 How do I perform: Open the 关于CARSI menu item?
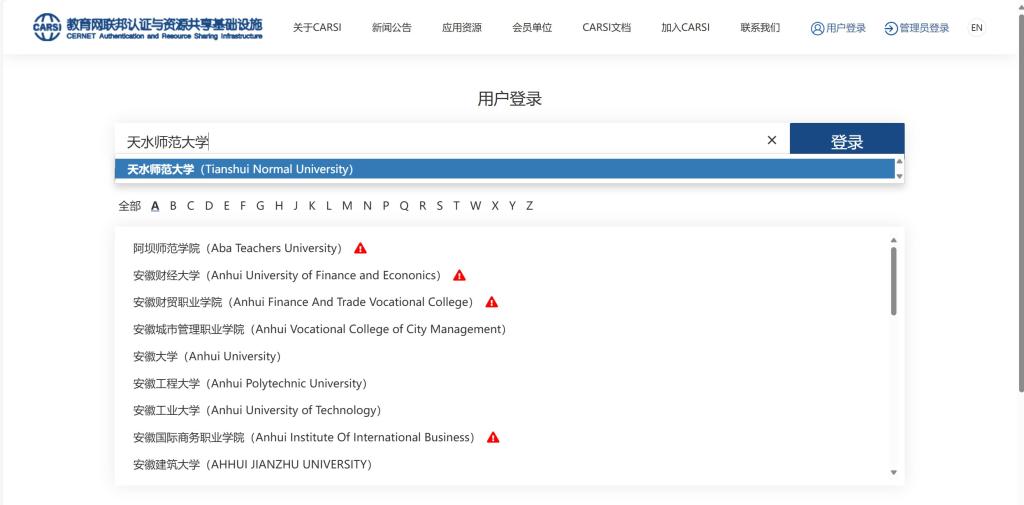click(x=317, y=28)
